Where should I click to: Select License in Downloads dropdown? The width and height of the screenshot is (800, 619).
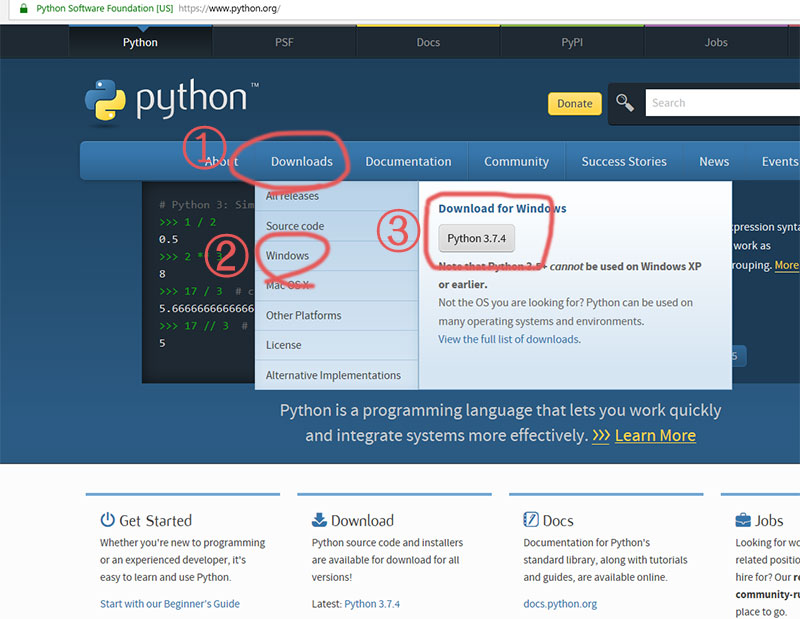click(x=336, y=345)
